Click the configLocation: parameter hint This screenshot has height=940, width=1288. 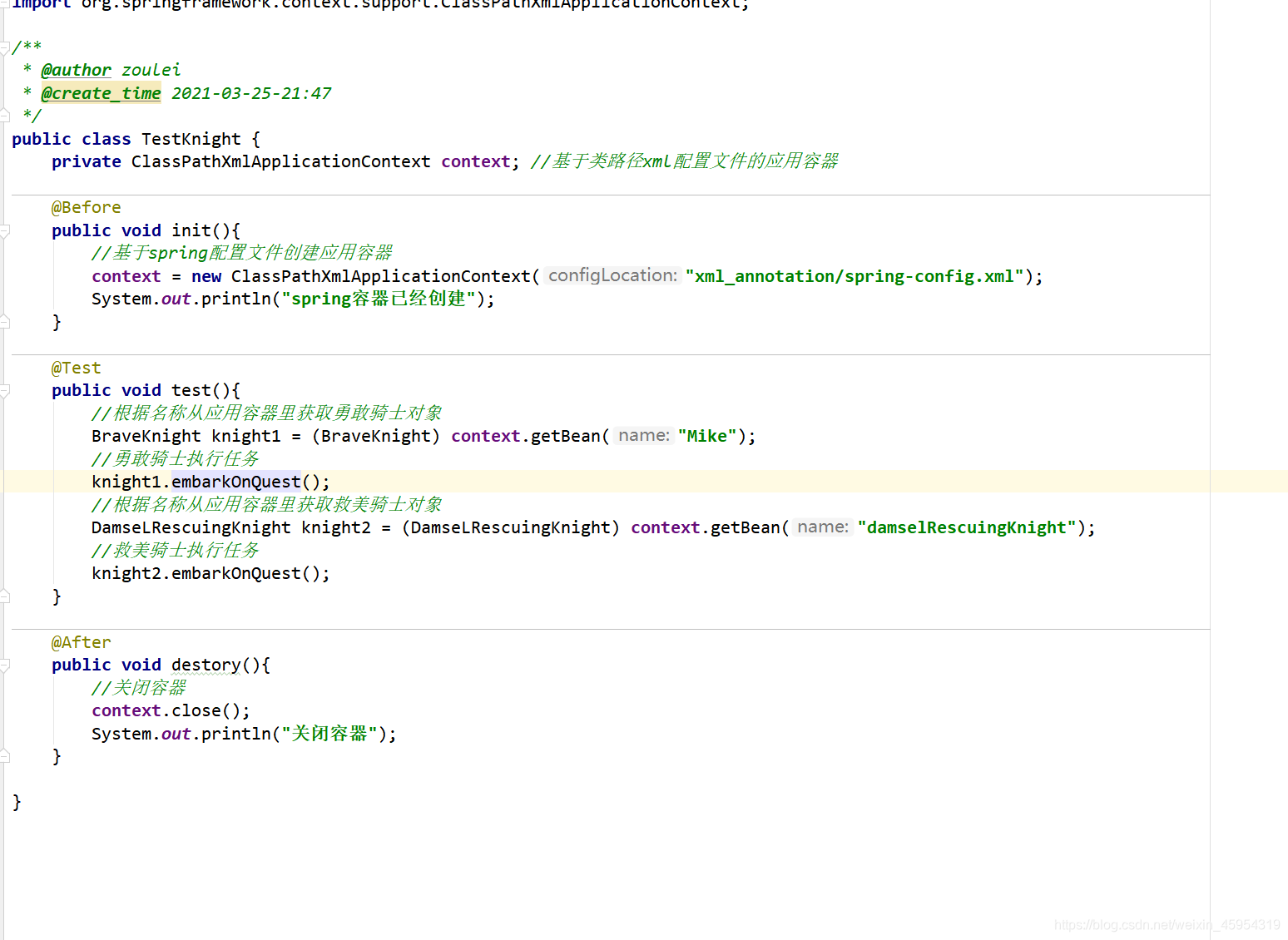(613, 275)
